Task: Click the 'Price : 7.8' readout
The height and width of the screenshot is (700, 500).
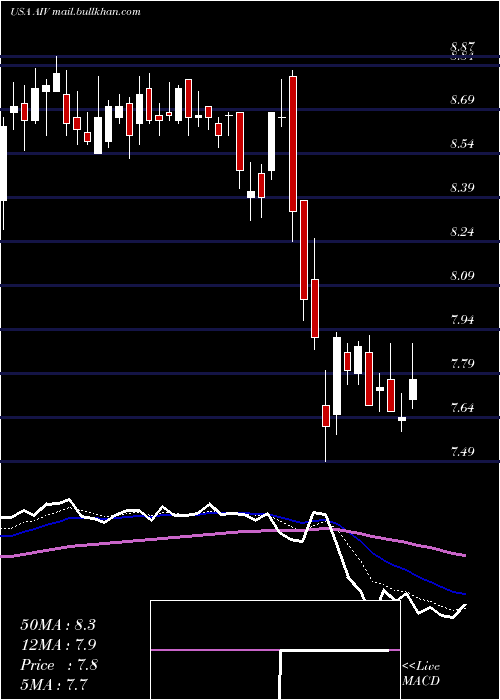Action: pyautogui.click(x=58, y=665)
